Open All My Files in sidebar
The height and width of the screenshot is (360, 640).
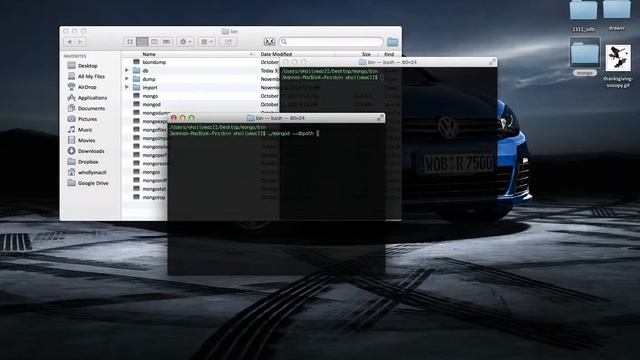(x=86, y=76)
